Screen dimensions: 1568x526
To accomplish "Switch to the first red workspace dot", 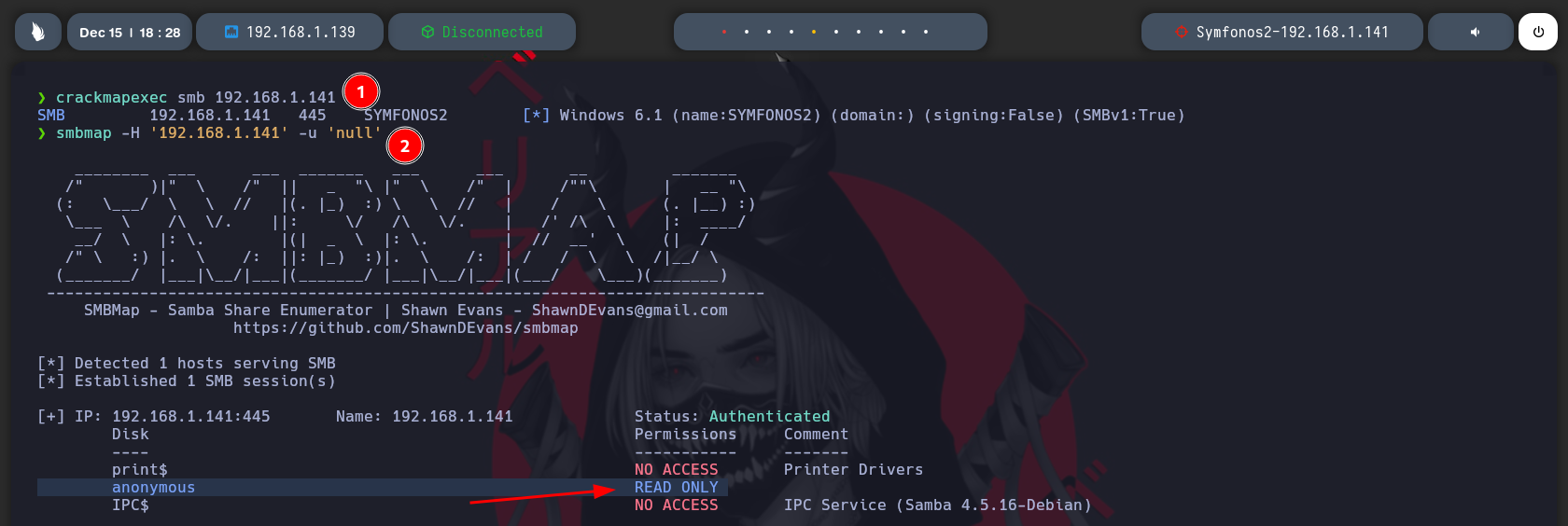I will 724,32.
